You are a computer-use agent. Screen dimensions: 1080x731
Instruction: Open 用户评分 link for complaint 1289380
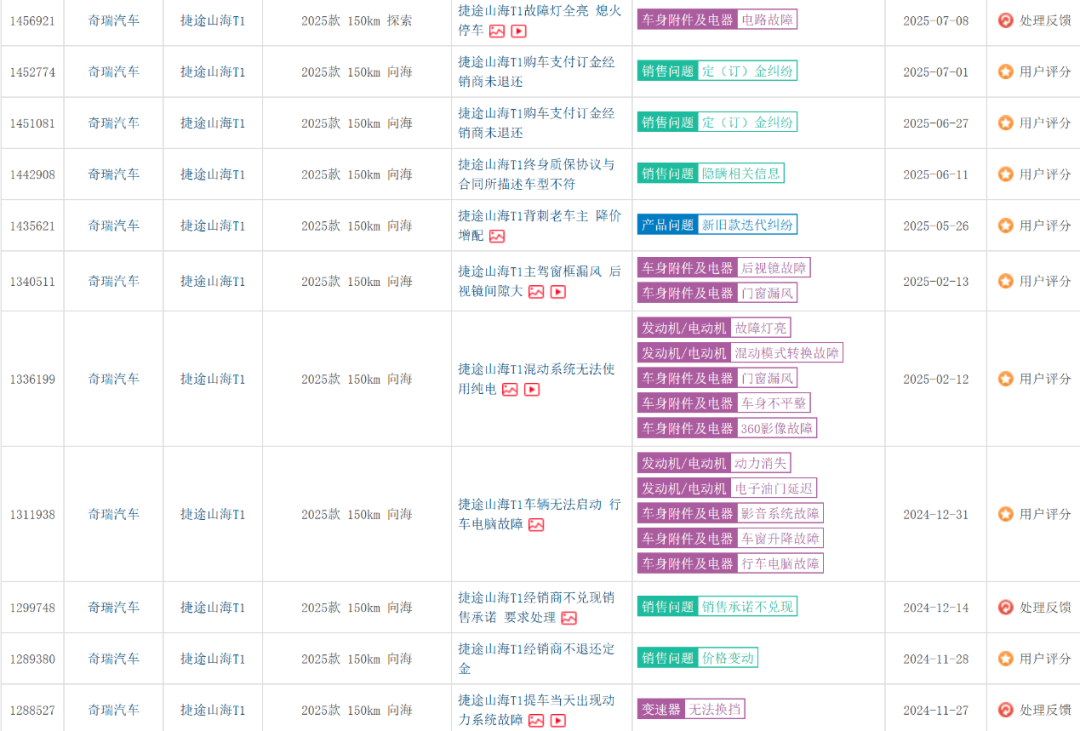click(1045, 659)
